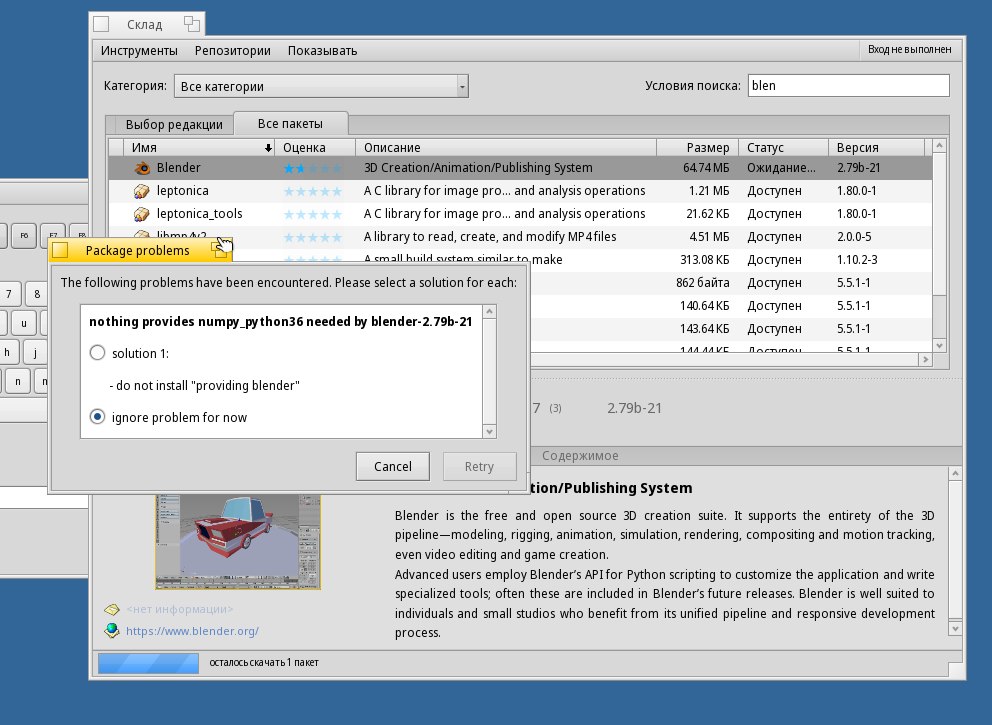The width and height of the screenshot is (992, 725).
Task: Click the nothing provides numpy_python36 problem heading
Action: [x=280, y=321]
